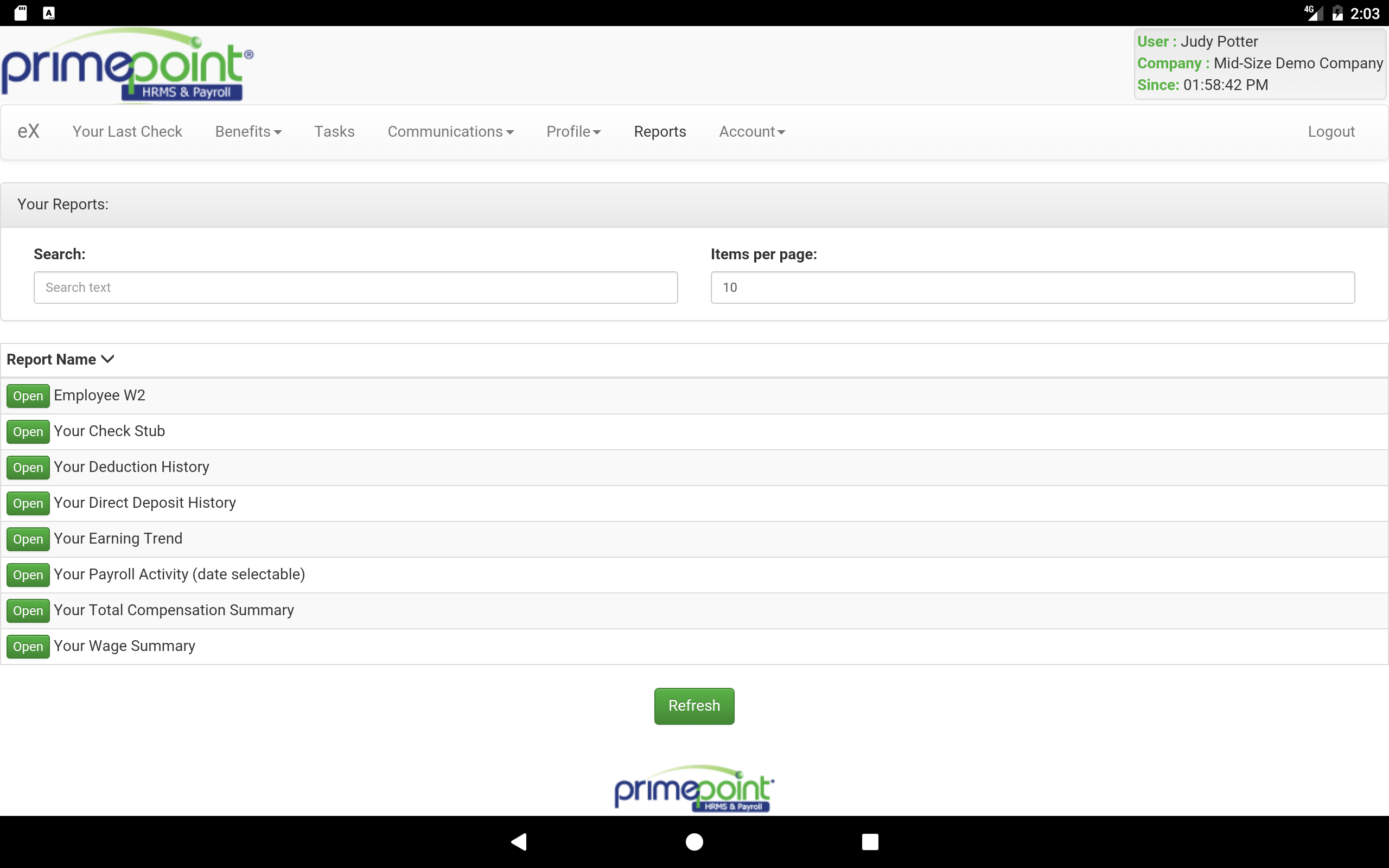Viewport: 1389px width, 868px height.
Task: Go to the eX home link
Action: [28, 131]
